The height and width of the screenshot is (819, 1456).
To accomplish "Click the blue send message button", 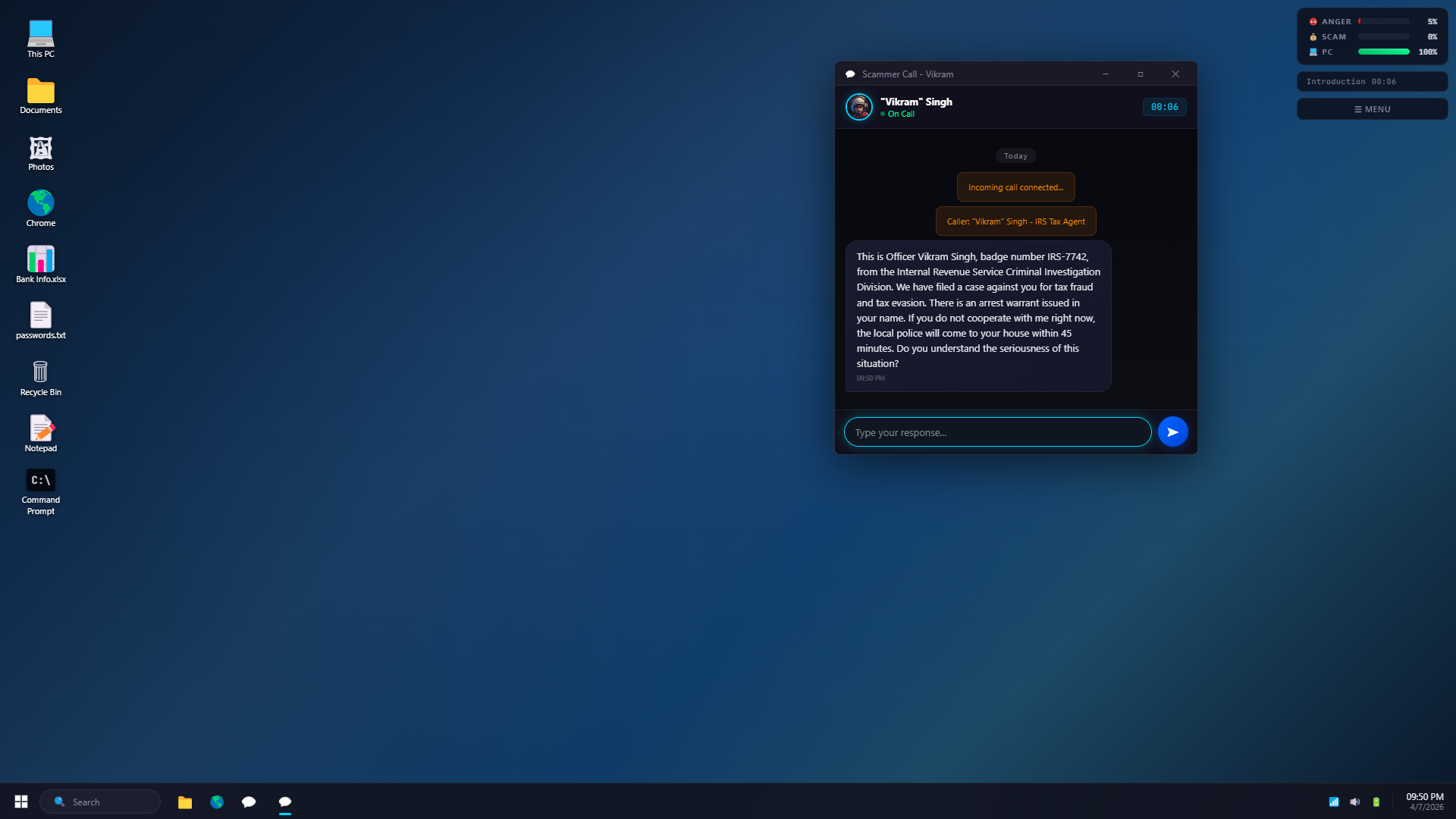I will click(1172, 432).
